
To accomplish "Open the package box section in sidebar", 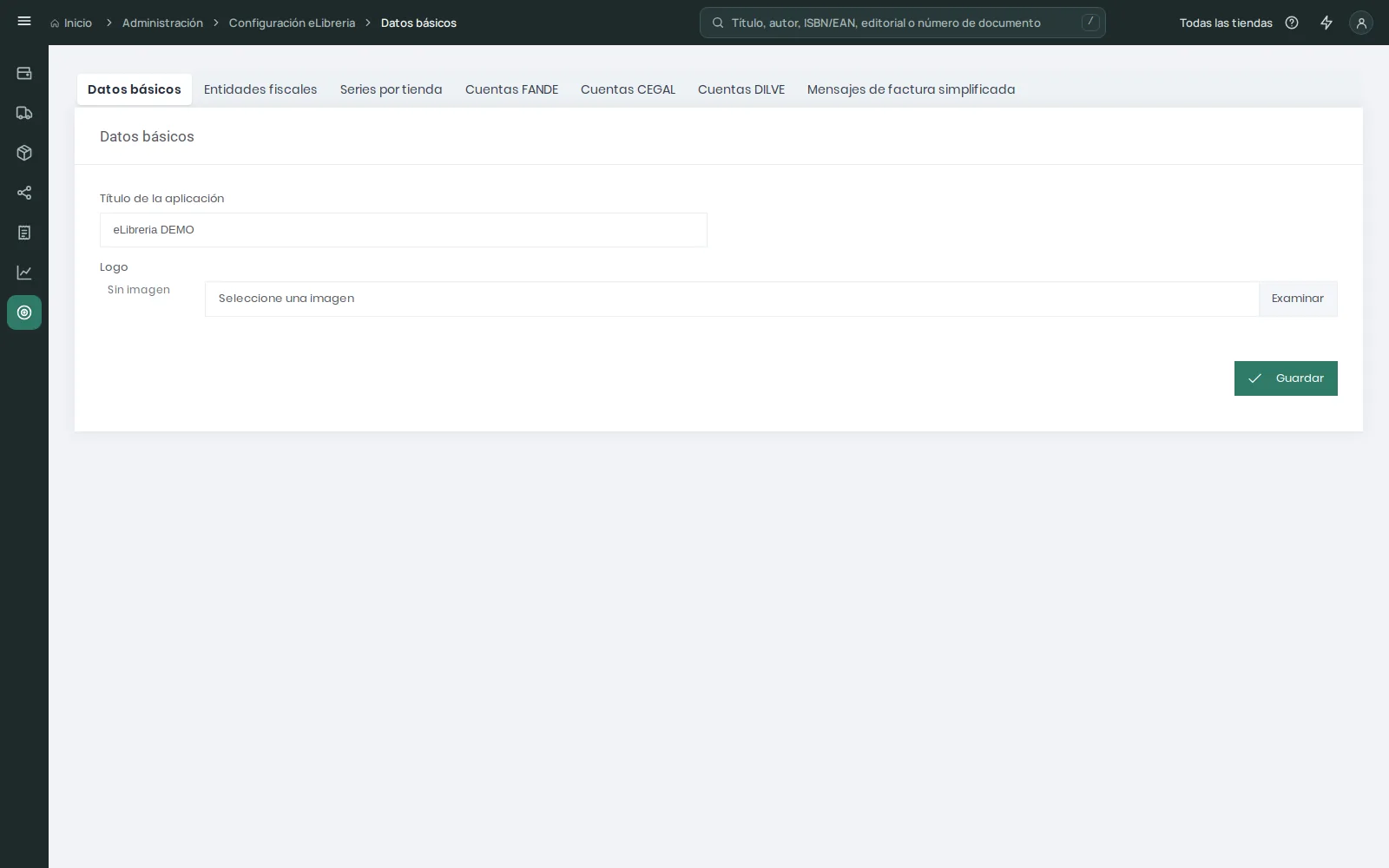I will (x=24, y=153).
